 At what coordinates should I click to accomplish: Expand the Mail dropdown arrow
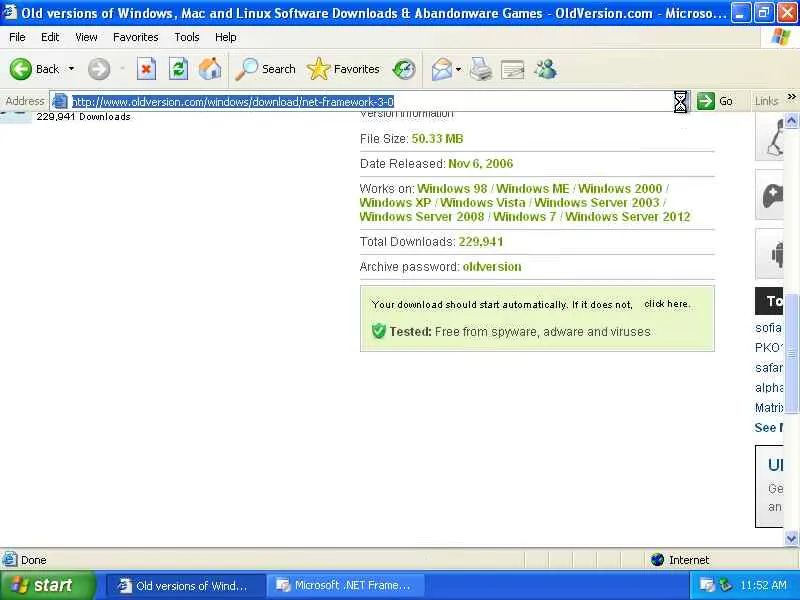(x=458, y=69)
